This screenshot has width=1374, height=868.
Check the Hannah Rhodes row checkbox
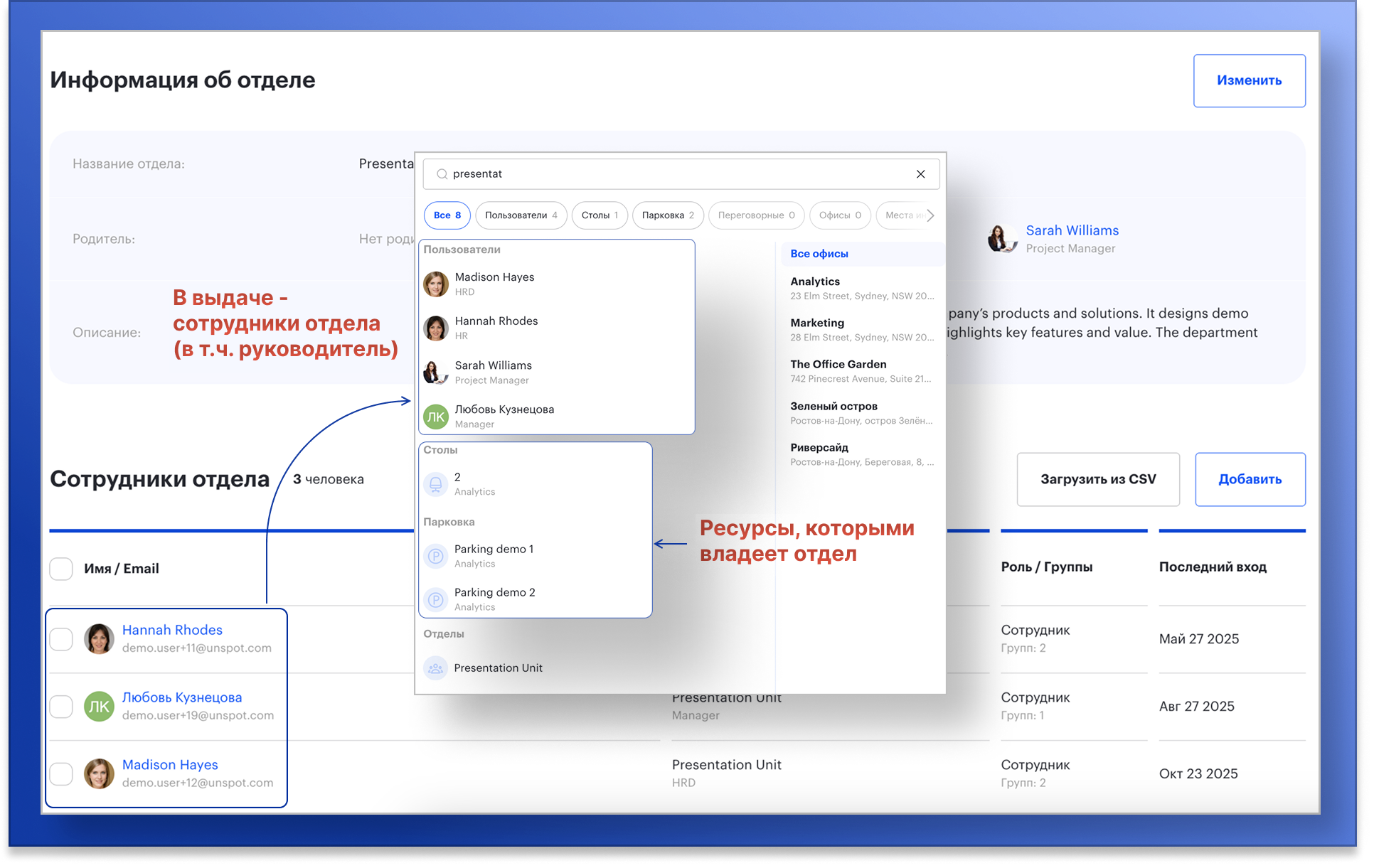coord(61,638)
